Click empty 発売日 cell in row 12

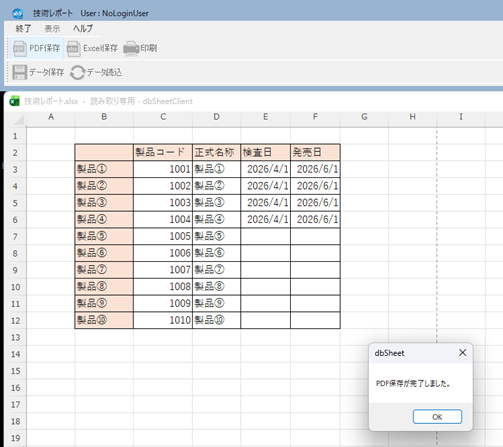click(315, 320)
